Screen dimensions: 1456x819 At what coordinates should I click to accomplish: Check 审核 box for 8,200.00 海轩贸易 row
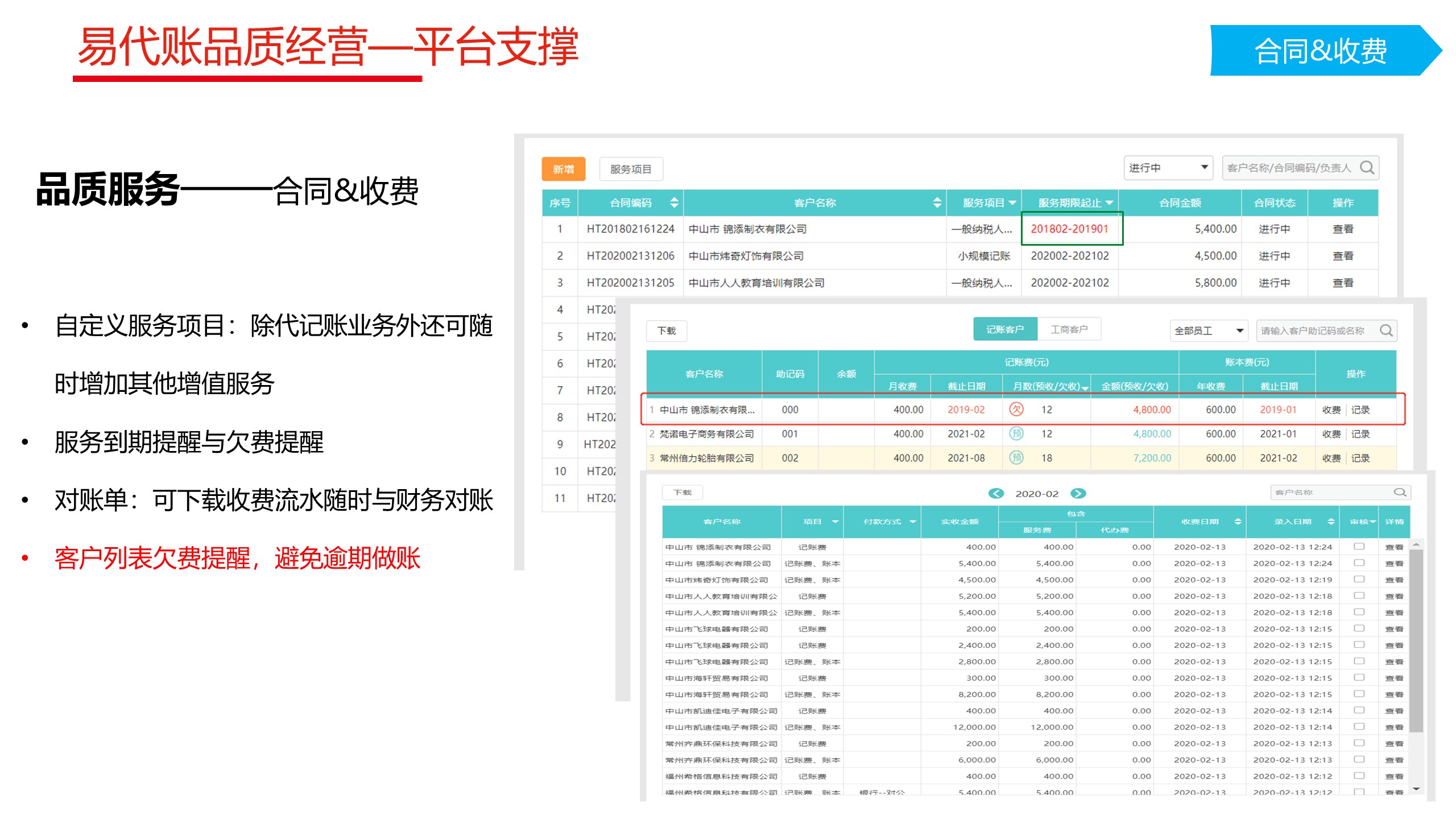point(1359,694)
